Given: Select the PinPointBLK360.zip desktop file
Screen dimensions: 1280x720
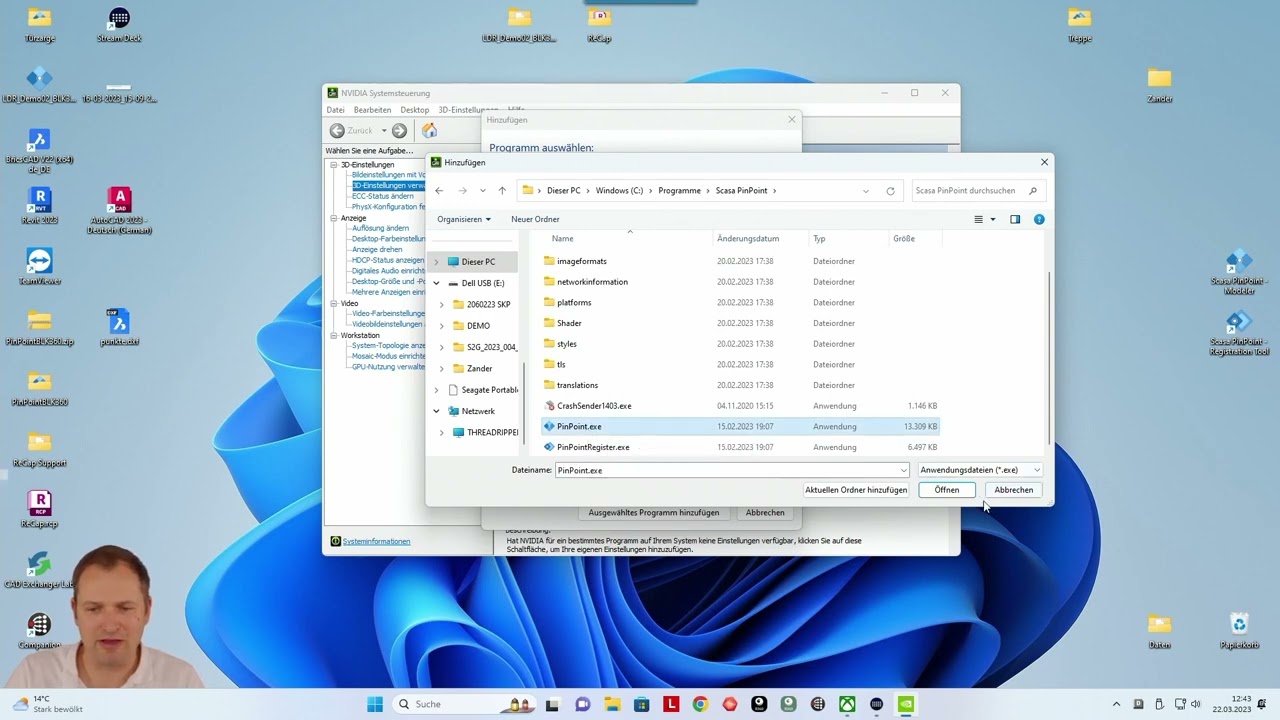Looking at the screenshot, I should click(39, 327).
